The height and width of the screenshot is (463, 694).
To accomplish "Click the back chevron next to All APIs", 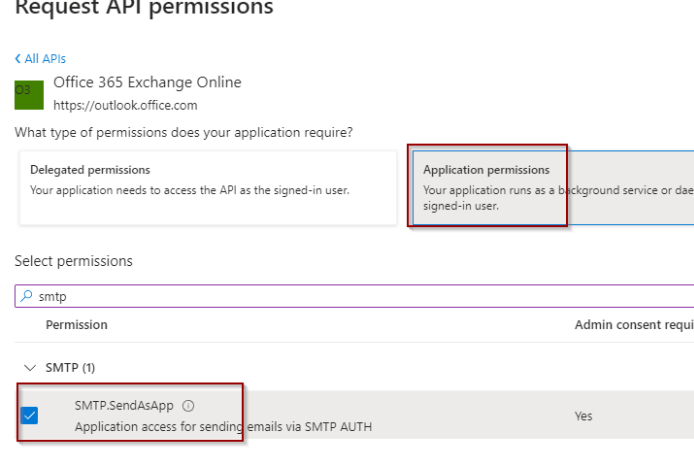I will 18,58.
